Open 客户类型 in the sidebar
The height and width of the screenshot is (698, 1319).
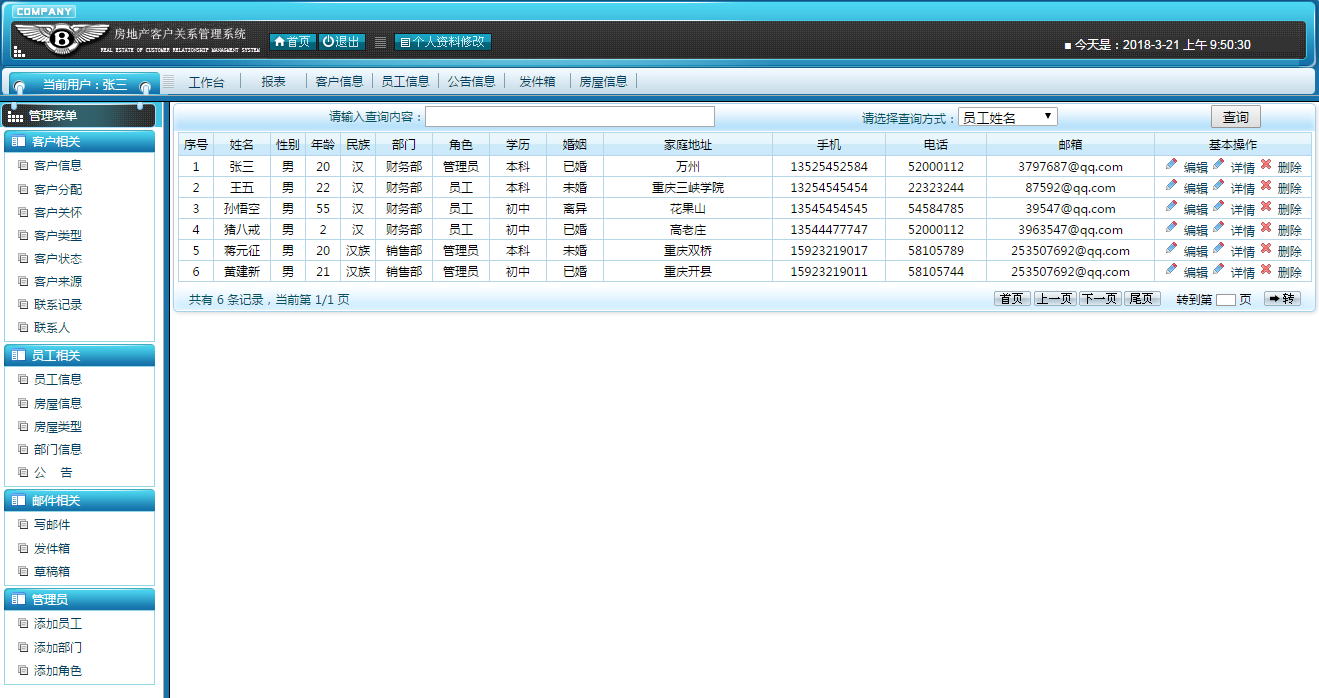click(58, 235)
